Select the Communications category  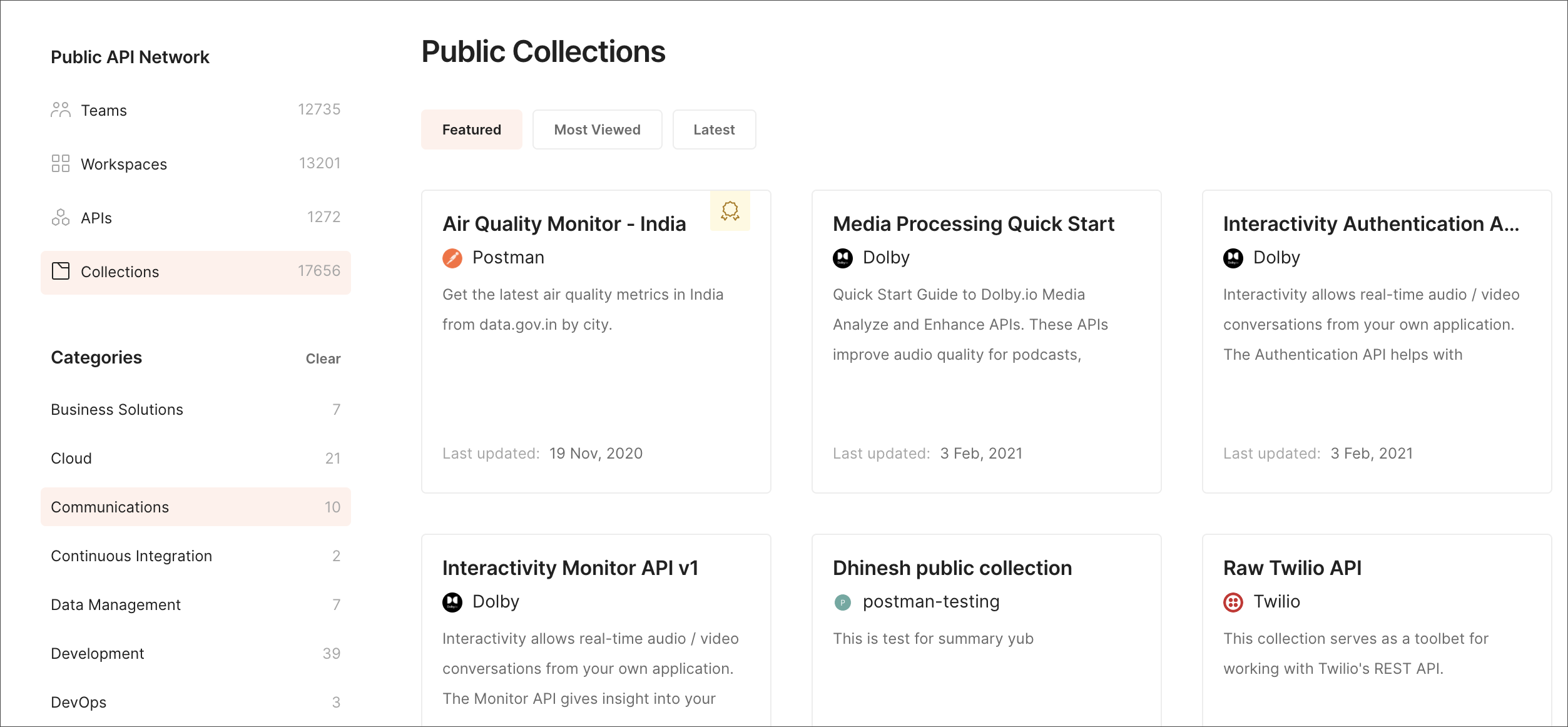tap(196, 507)
